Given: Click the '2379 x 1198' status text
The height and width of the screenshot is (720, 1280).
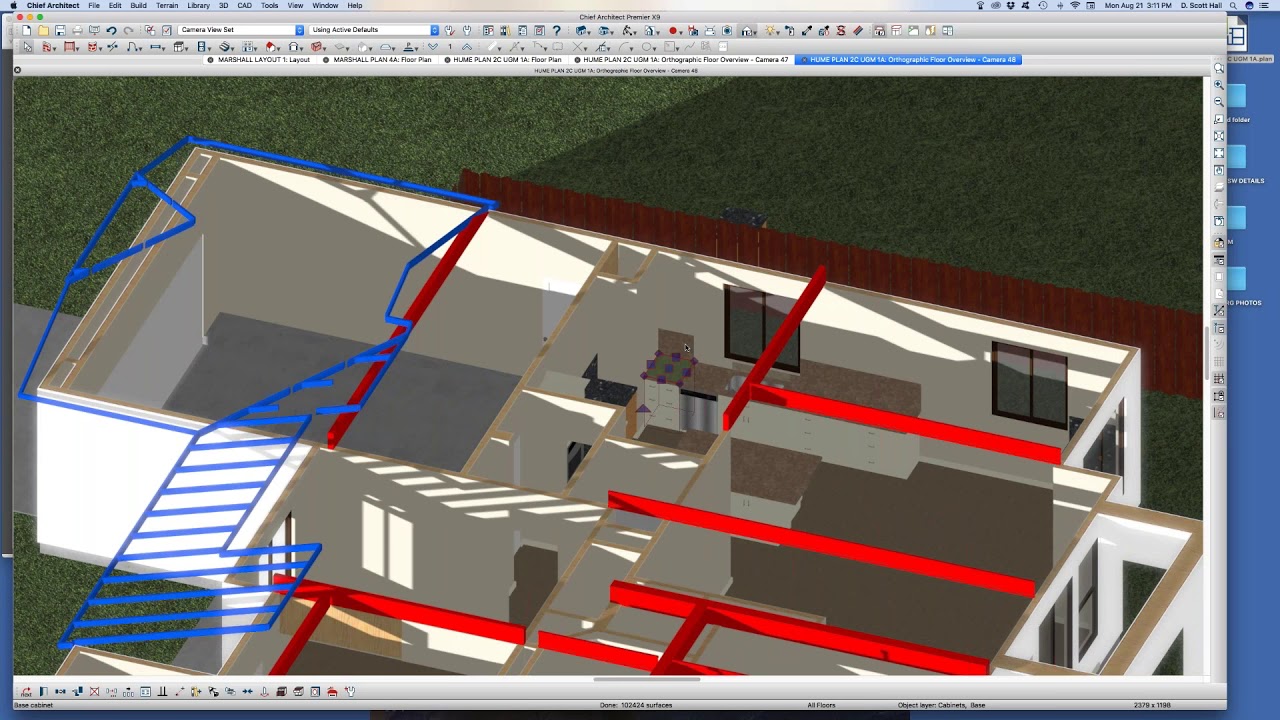Looking at the screenshot, I should point(1151,705).
